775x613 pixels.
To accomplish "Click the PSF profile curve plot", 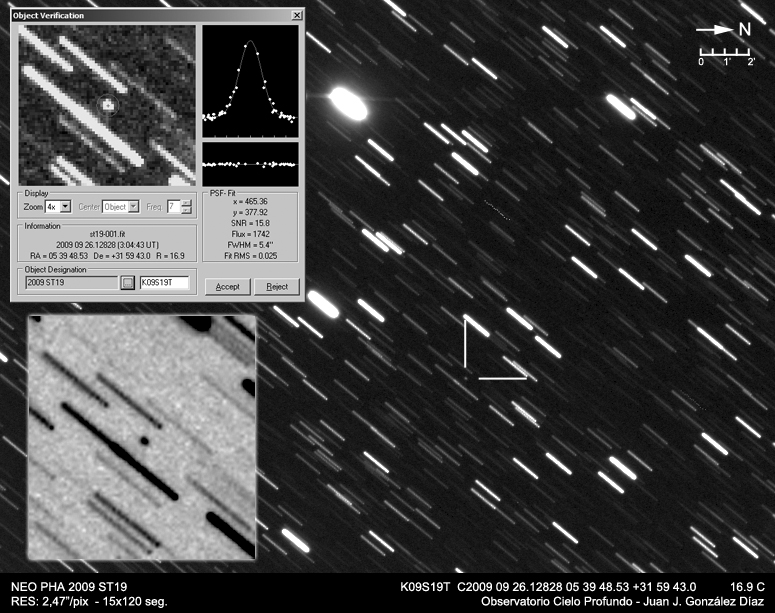I will (250, 81).
